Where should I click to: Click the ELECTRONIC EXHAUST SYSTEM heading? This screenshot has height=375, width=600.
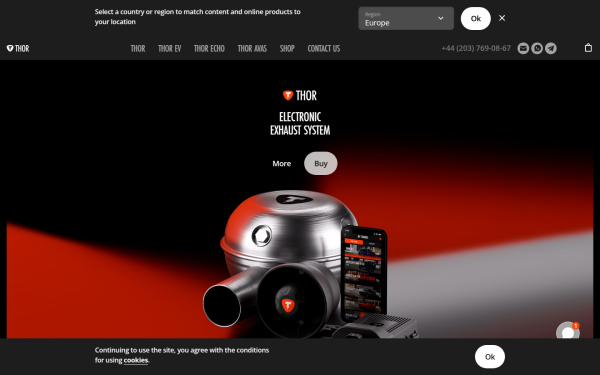coord(300,124)
